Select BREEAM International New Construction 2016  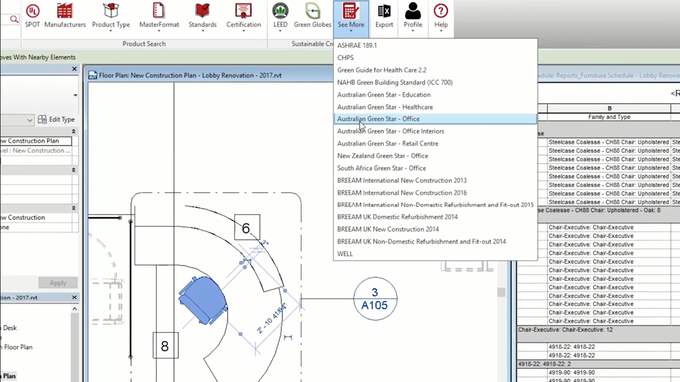(x=435, y=193)
